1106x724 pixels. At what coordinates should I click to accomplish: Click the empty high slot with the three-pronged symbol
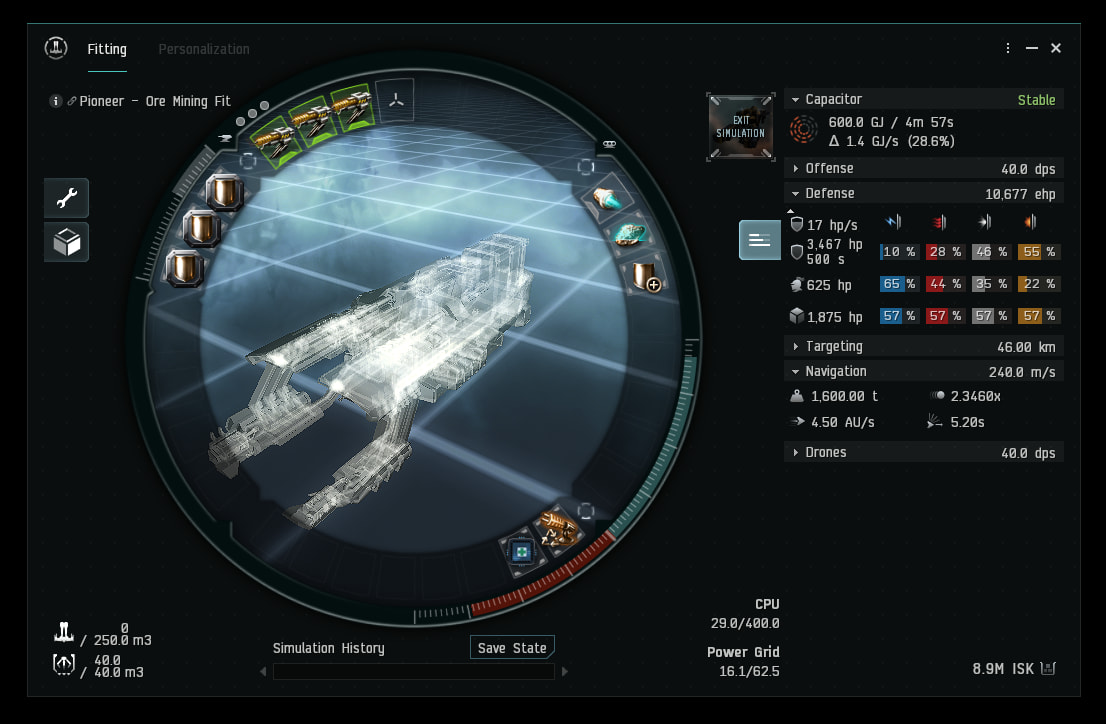click(396, 101)
